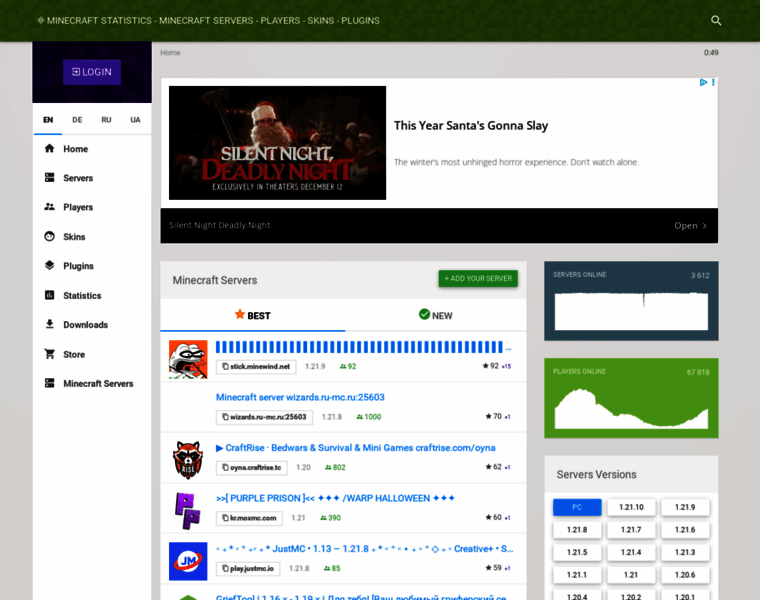This screenshot has width=760, height=600.
Task: Click the minecraft-statistics logo icon in header
Action: tap(41, 20)
